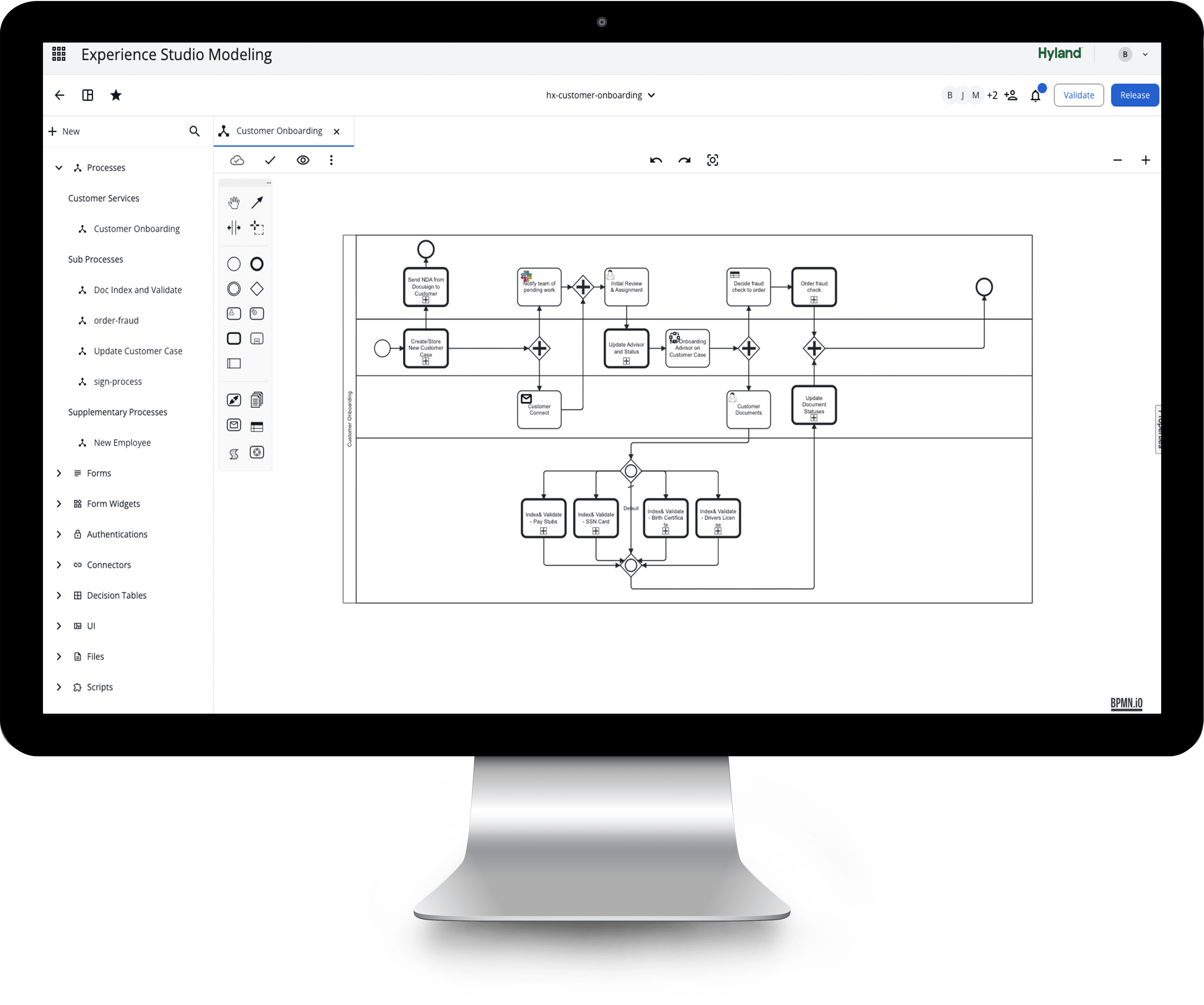Toggle favorite star for project
This screenshot has height=1005, width=1204.
pyautogui.click(x=116, y=95)
